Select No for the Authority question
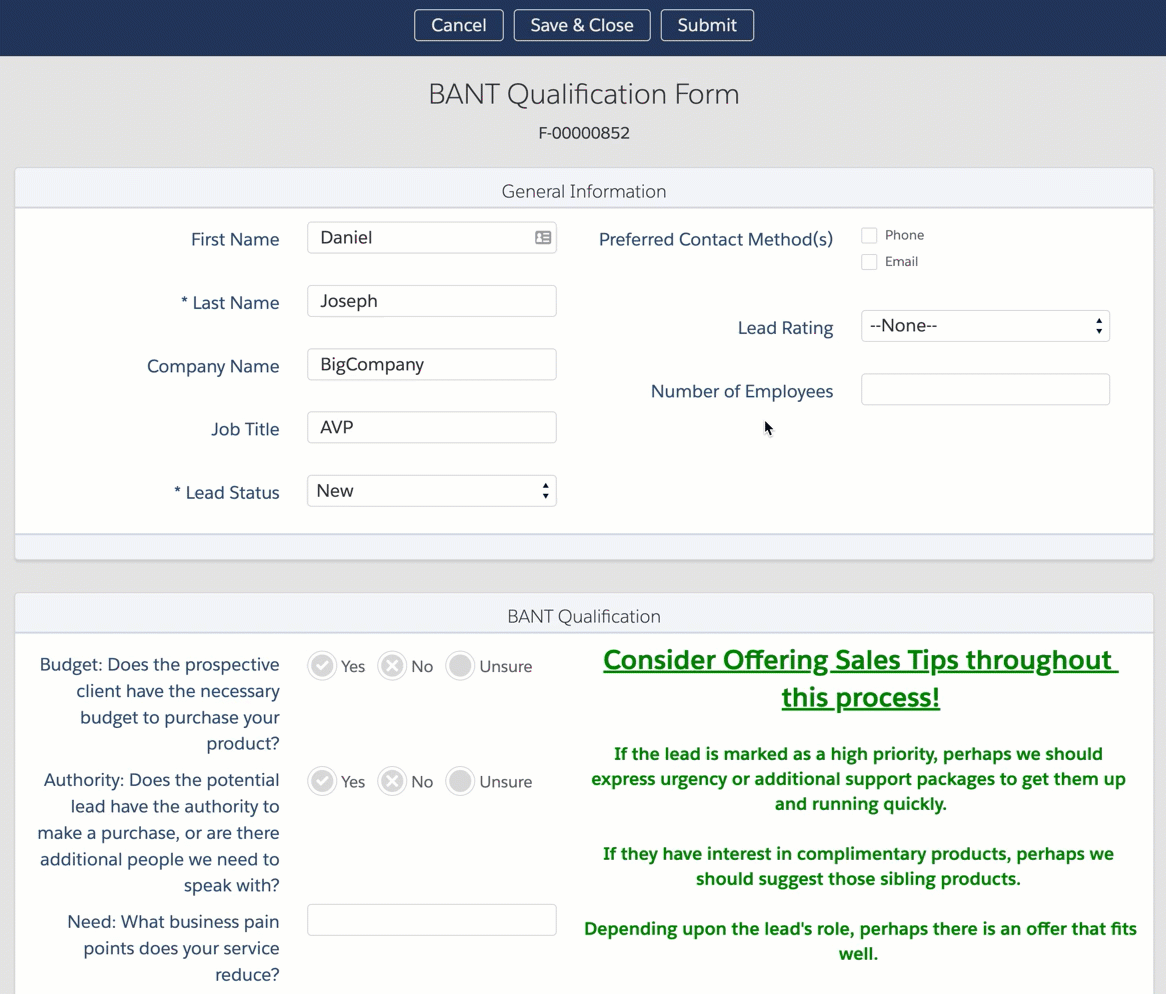 pyautogui.click(x=392, y=781)
